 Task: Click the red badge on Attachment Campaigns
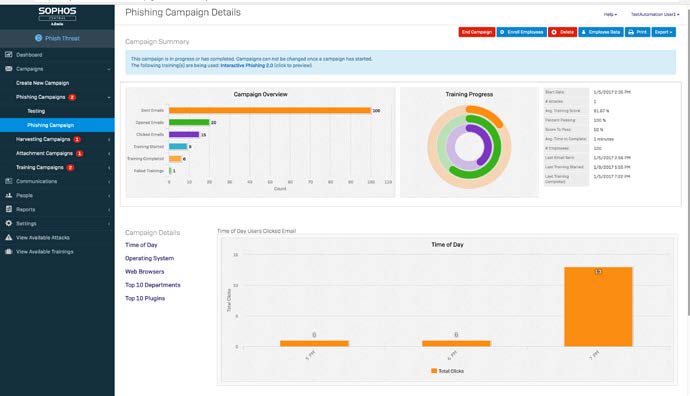tap(80, 154)
